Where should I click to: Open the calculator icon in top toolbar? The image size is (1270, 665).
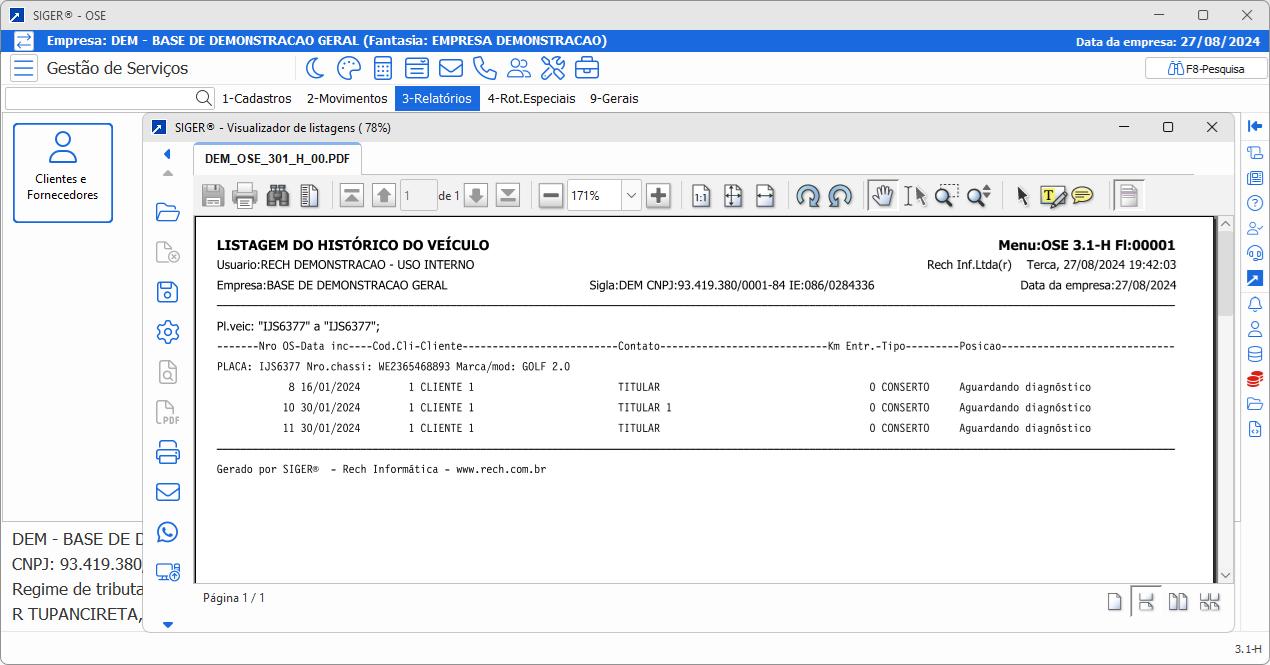coord(382,68)
